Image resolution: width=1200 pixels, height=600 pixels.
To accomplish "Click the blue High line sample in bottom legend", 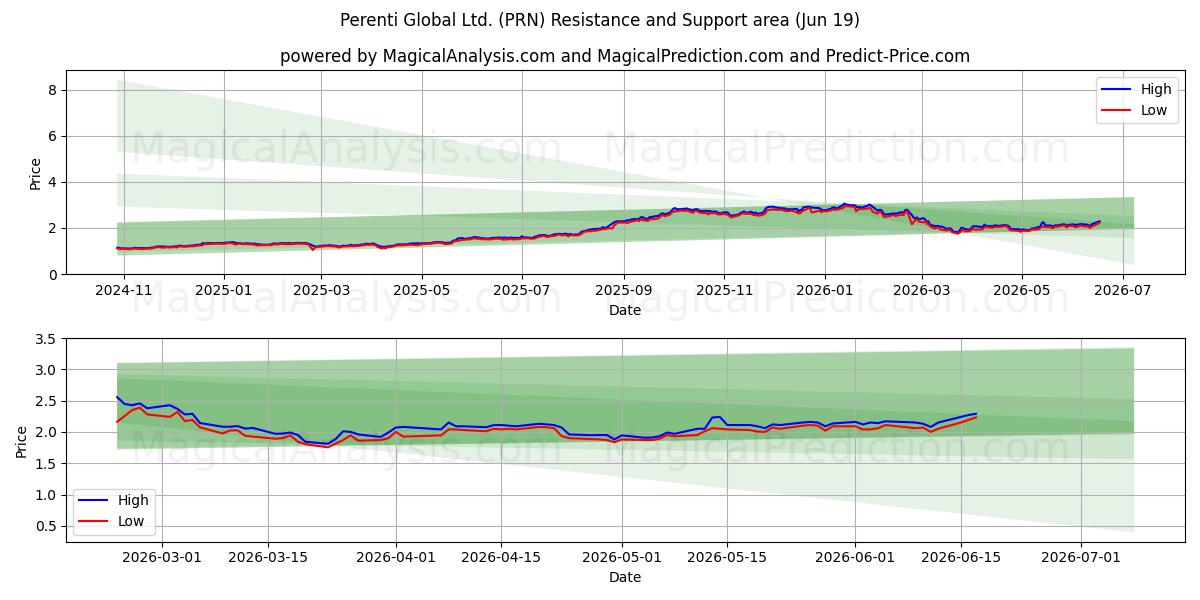I will 93,500.
